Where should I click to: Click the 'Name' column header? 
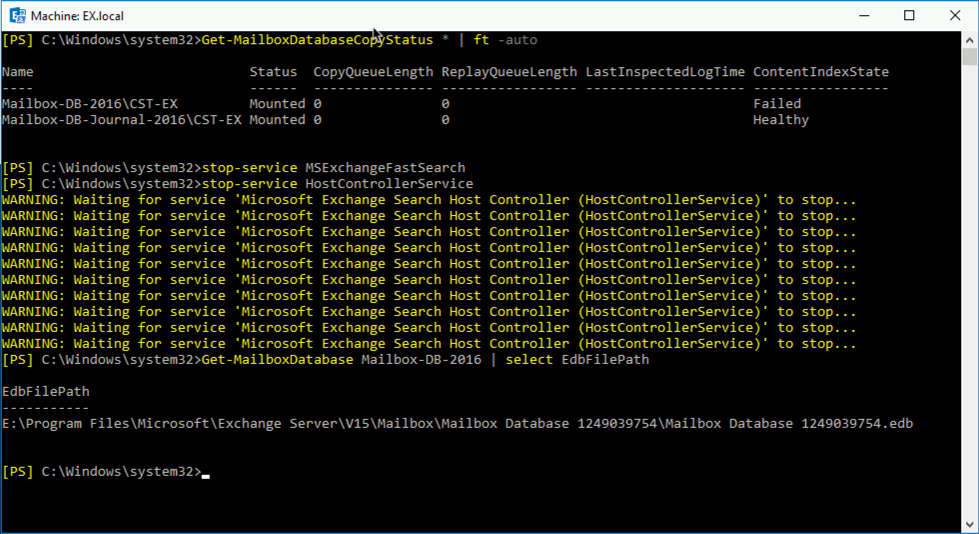[17, 72]
